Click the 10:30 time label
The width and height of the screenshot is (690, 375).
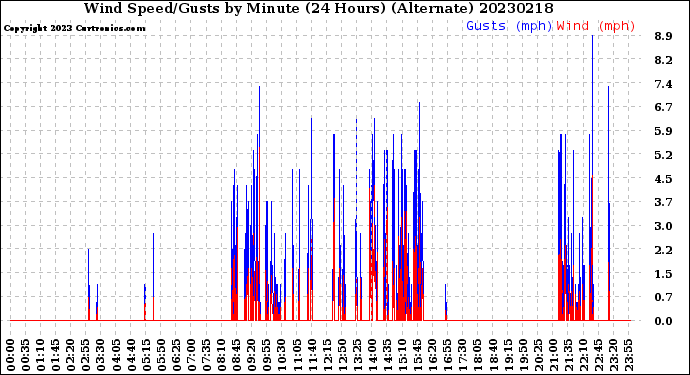282,355
